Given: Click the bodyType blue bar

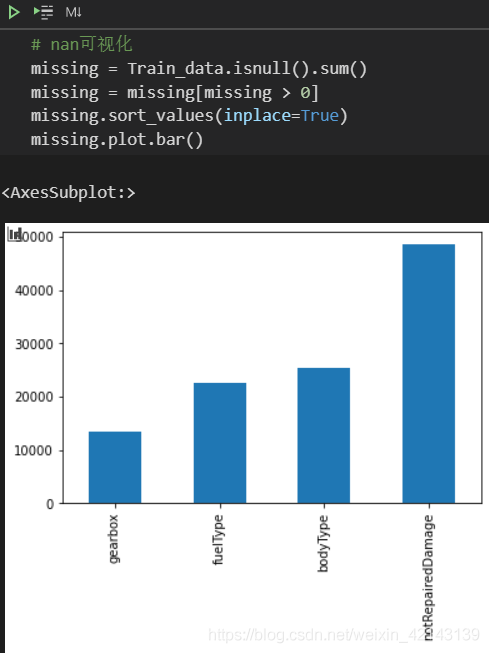Looking at the screenshot, I should click(x=324, y=436).
